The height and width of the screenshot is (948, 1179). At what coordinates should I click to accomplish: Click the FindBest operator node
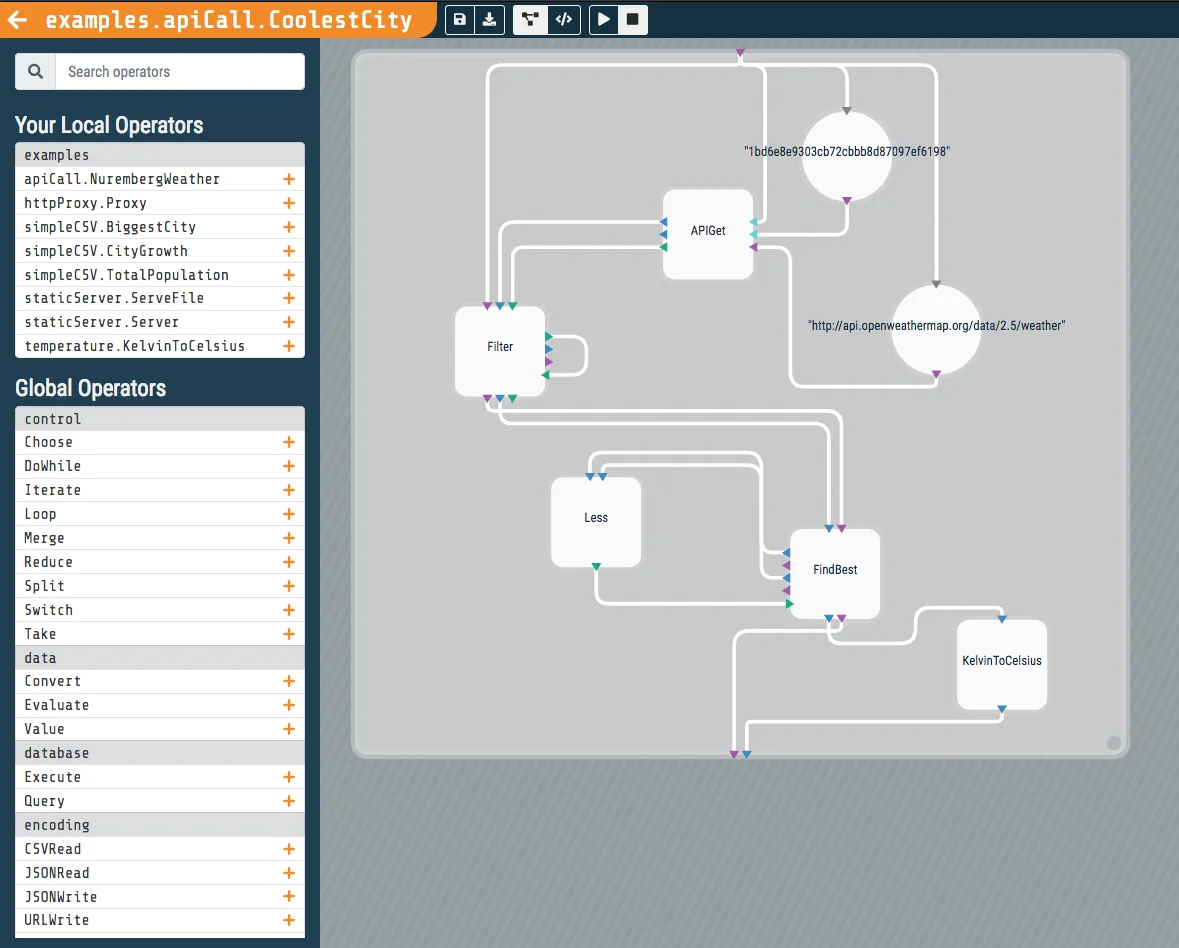(x=835, y=571)
